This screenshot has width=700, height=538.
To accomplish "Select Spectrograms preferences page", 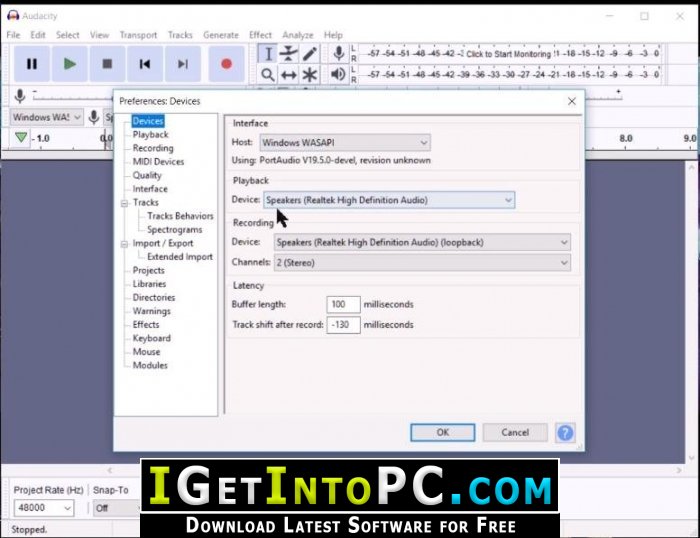I will tap(175, 229).
